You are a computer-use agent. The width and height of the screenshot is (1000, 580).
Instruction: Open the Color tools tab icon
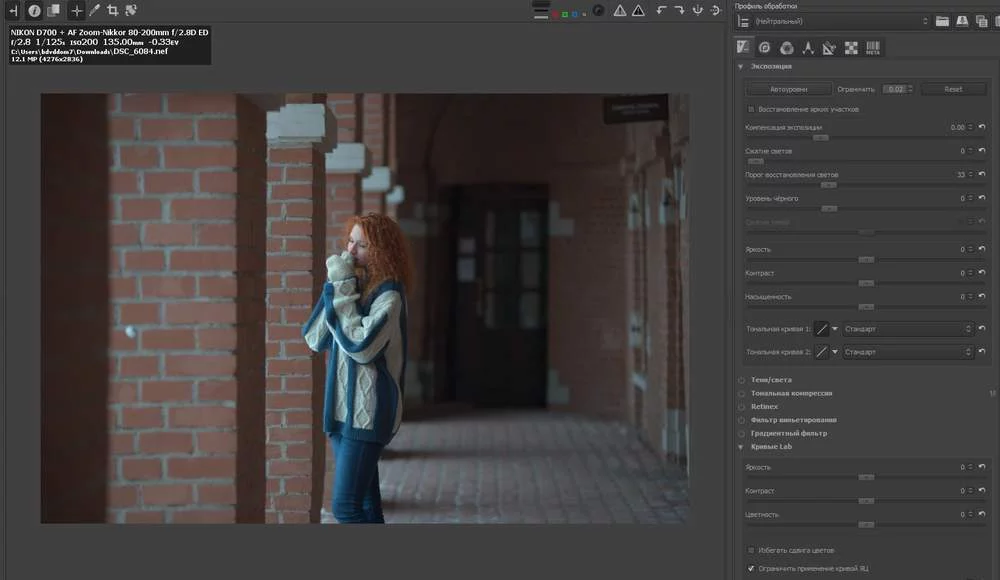pyautogui.click(x=785, y=46)
